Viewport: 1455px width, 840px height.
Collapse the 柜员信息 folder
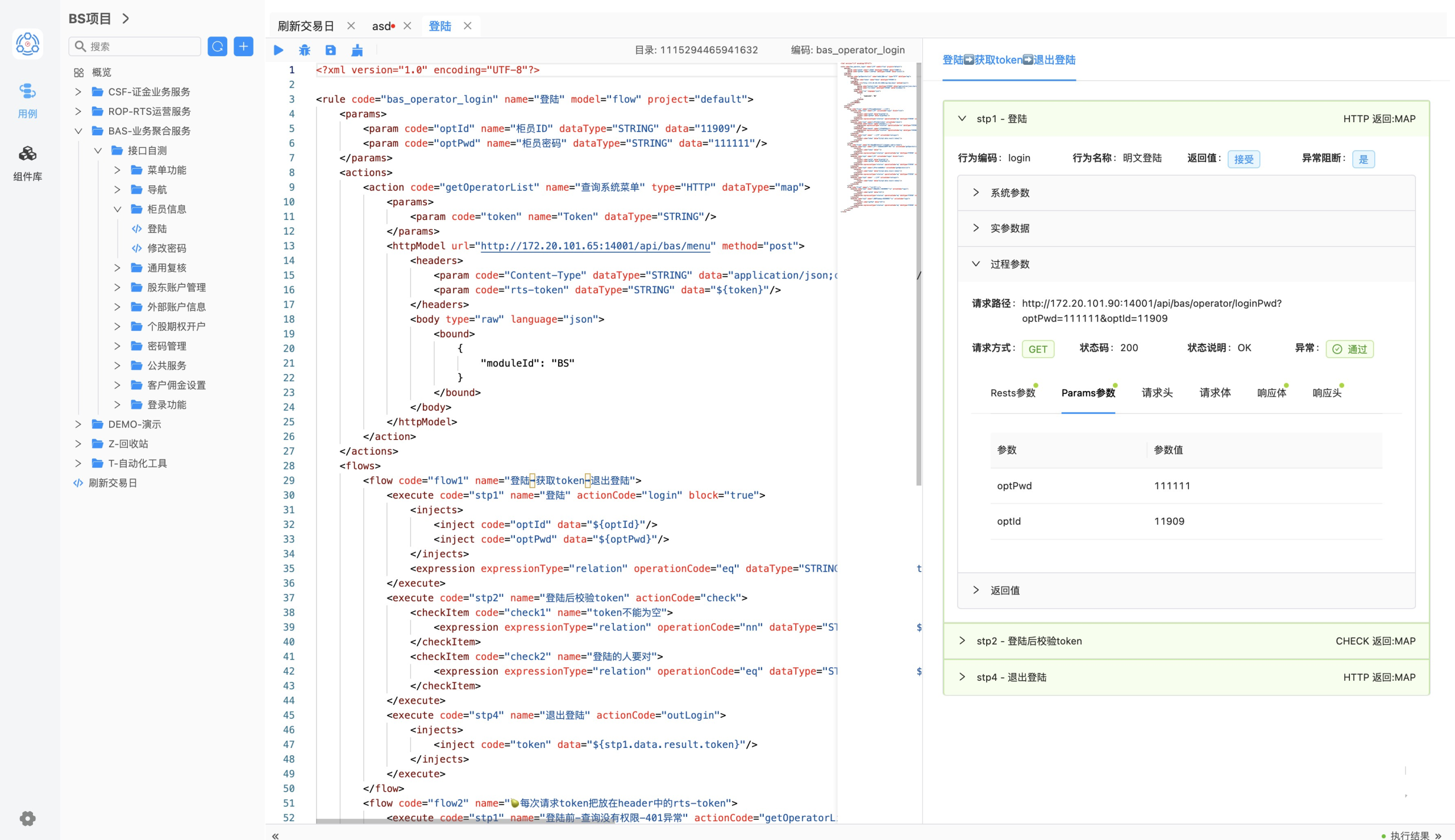118,209
